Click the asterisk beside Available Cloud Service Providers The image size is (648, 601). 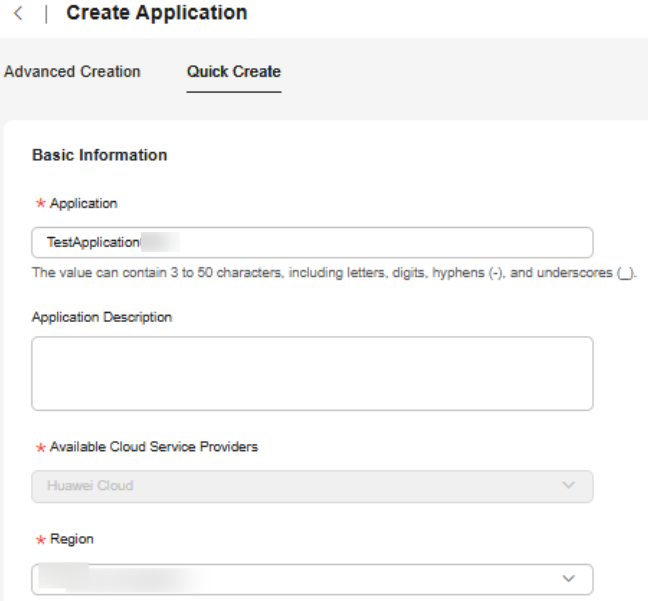pos(40,448)
